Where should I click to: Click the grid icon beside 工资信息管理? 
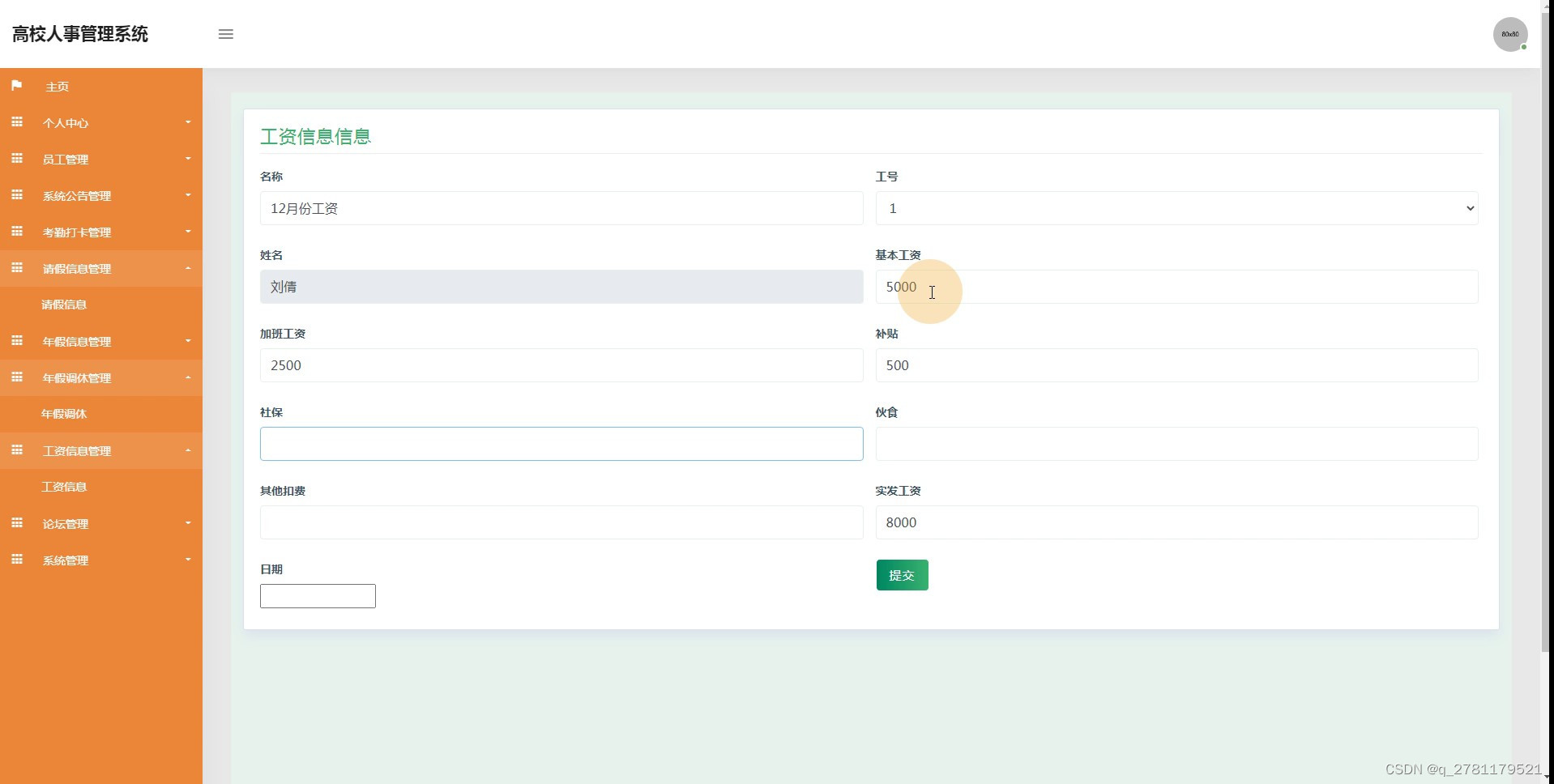[16, 450]
